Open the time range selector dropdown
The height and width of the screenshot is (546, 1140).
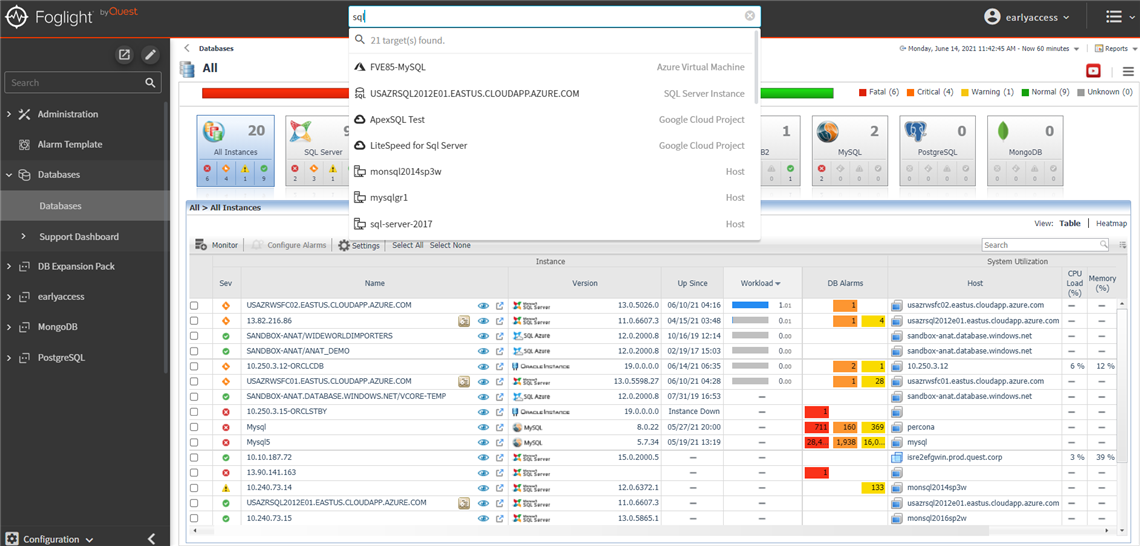point(990,49)
